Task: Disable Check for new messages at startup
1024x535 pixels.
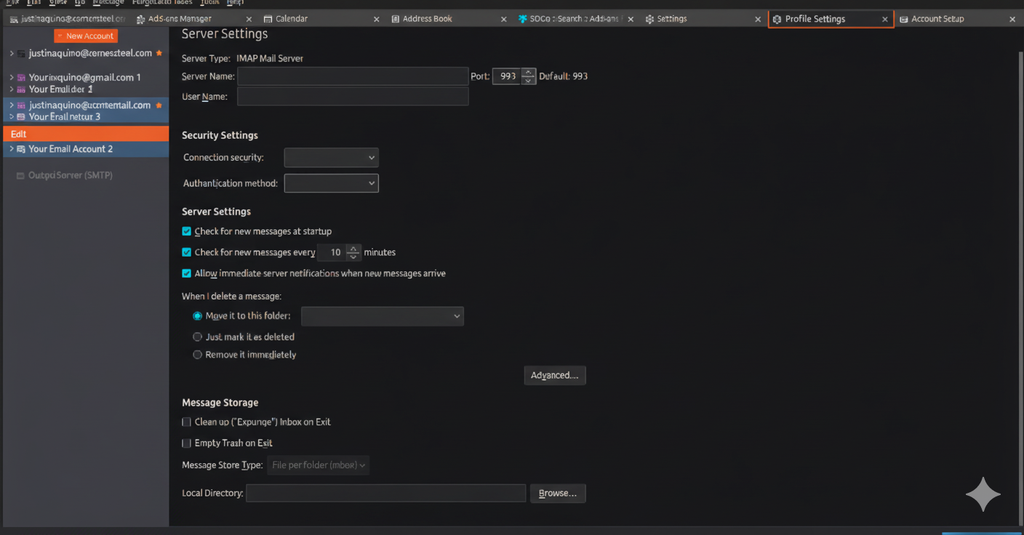Action: 187,231
